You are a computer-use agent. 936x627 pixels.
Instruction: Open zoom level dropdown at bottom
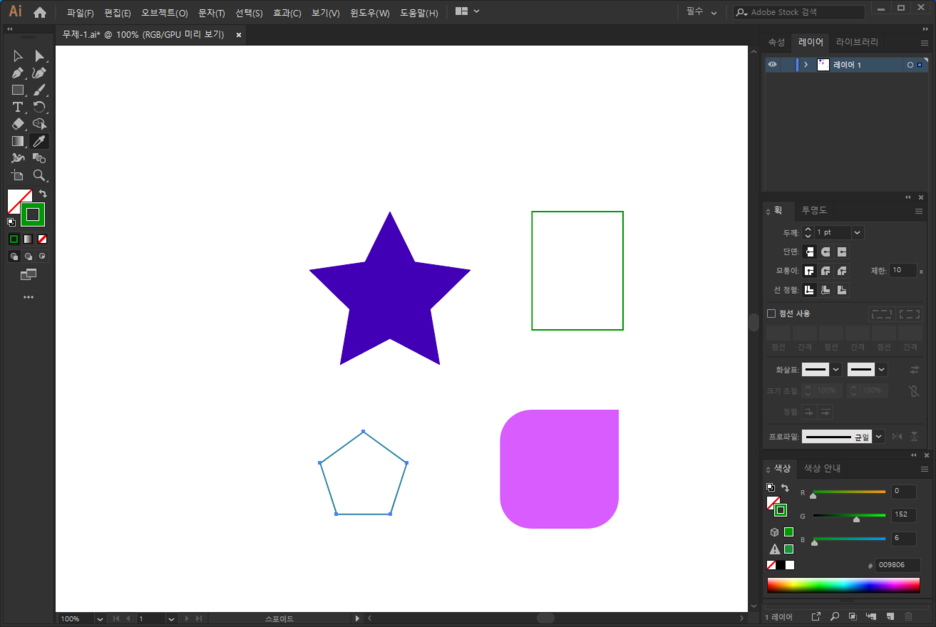(100, 619)
